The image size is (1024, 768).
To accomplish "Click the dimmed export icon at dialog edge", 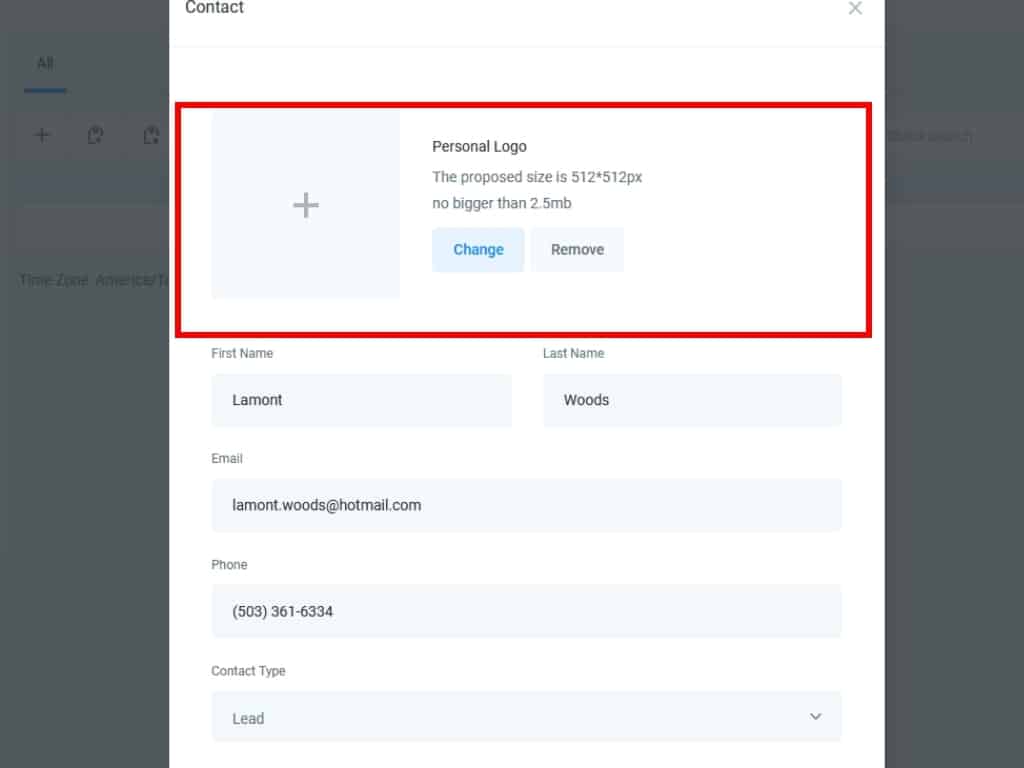I will point(152,135).
